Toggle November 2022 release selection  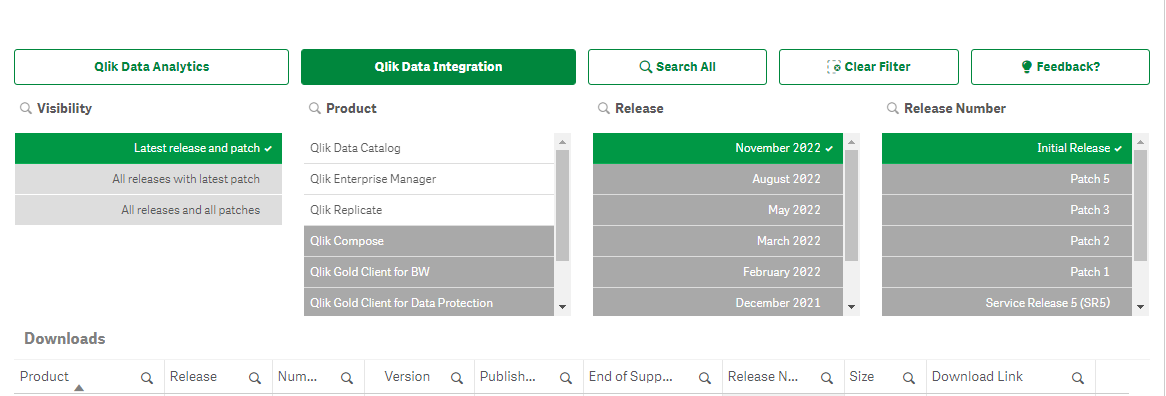(718, 148)
